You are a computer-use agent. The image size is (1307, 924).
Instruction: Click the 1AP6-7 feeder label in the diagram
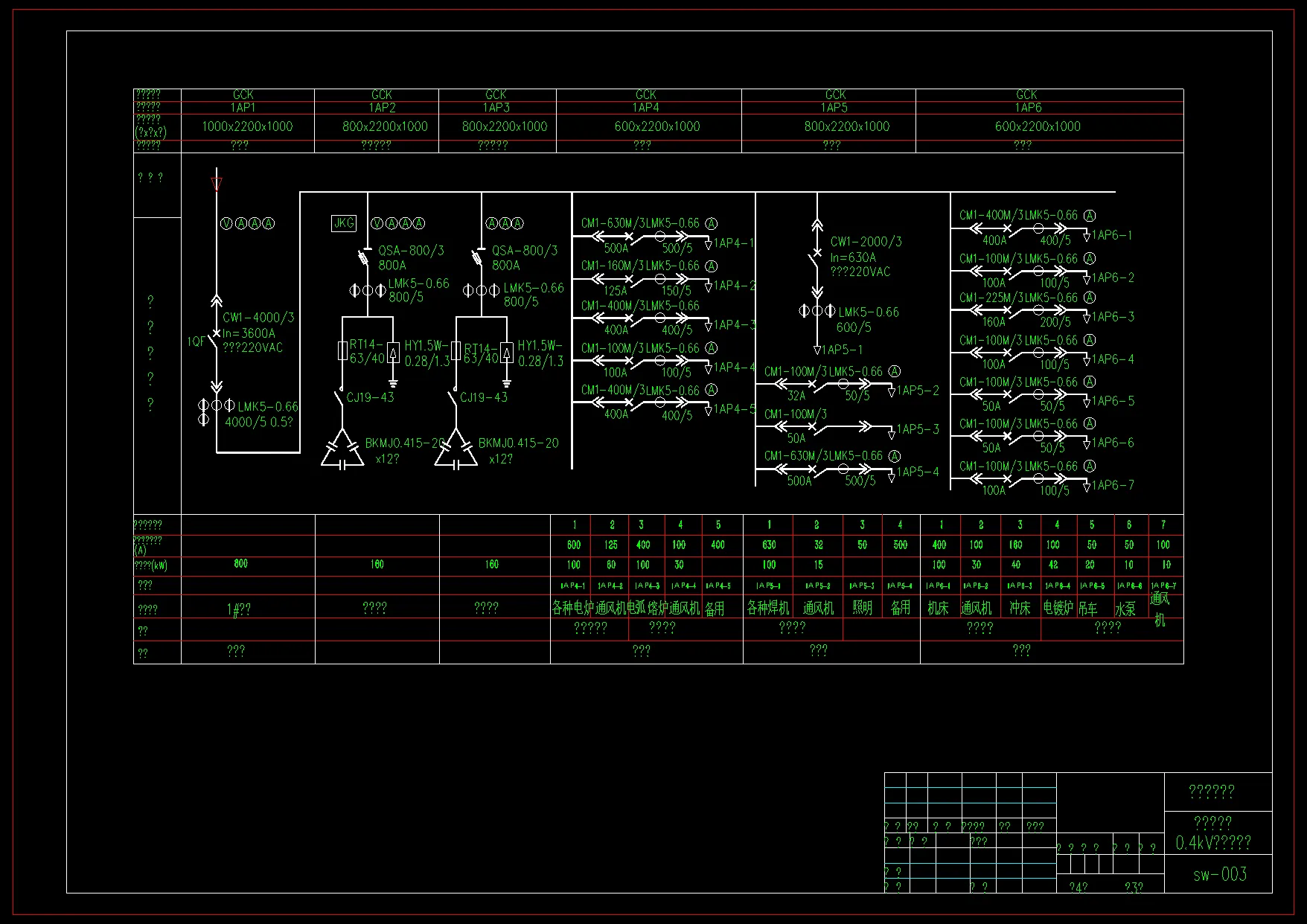1113,485
